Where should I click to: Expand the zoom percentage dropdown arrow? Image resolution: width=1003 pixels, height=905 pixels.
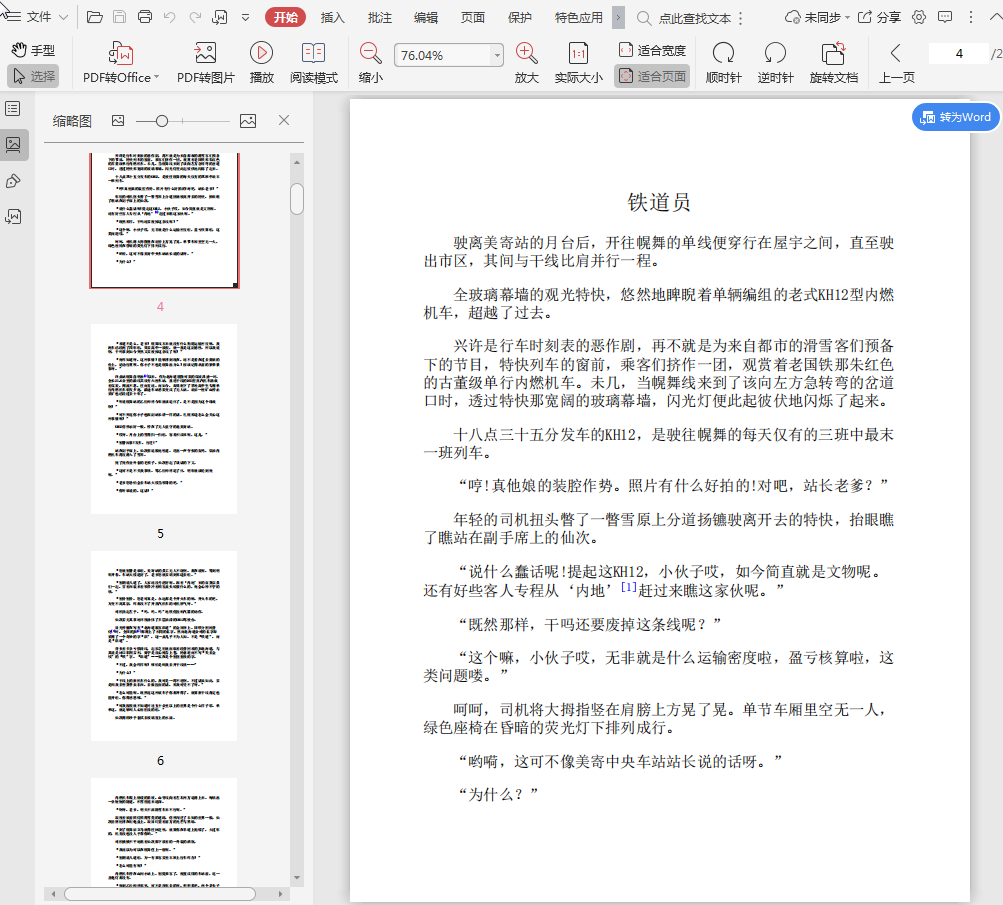(x=497, y=56)
